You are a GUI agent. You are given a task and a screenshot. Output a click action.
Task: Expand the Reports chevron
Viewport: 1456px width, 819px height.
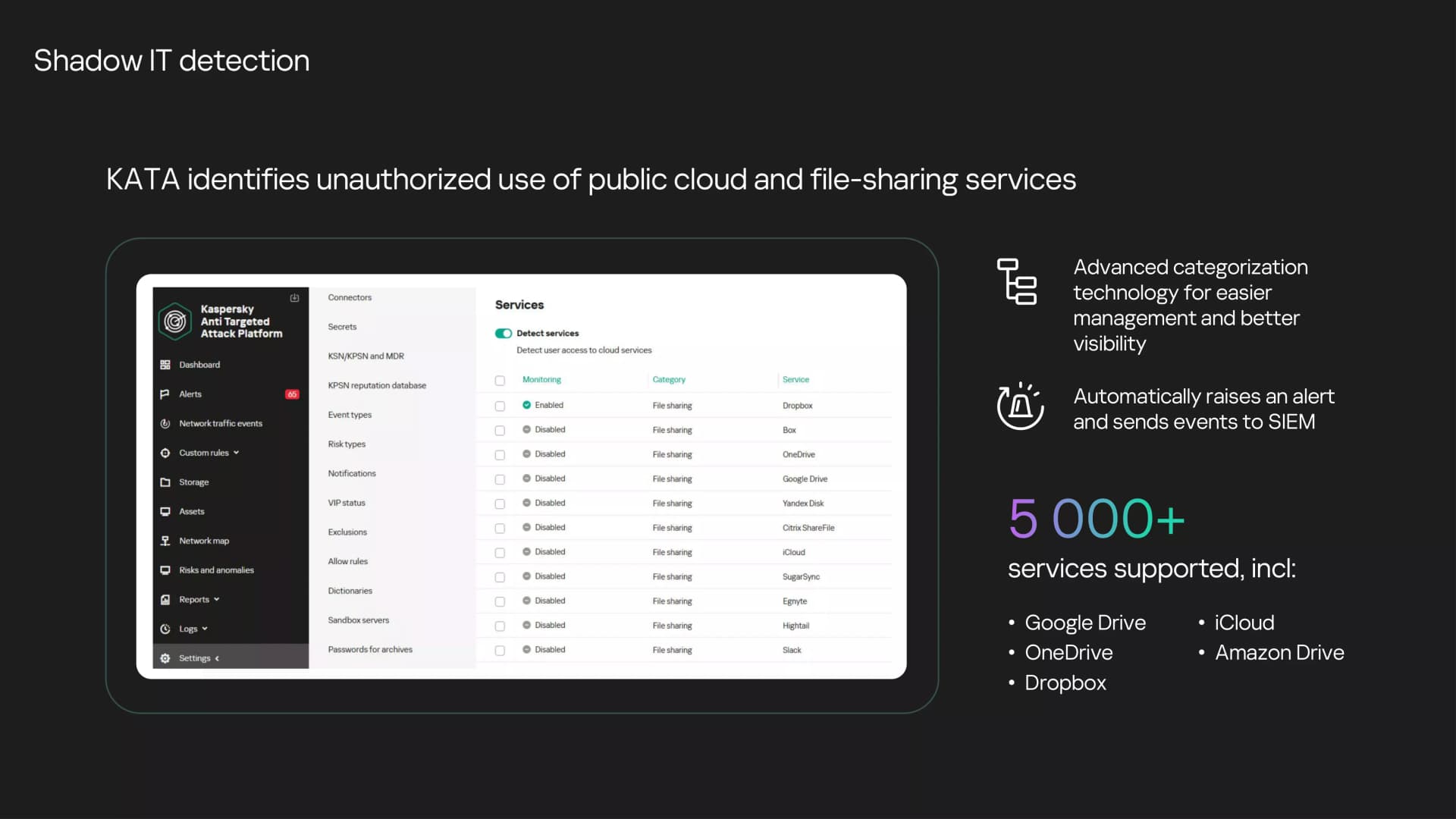[x=217, y=600]
